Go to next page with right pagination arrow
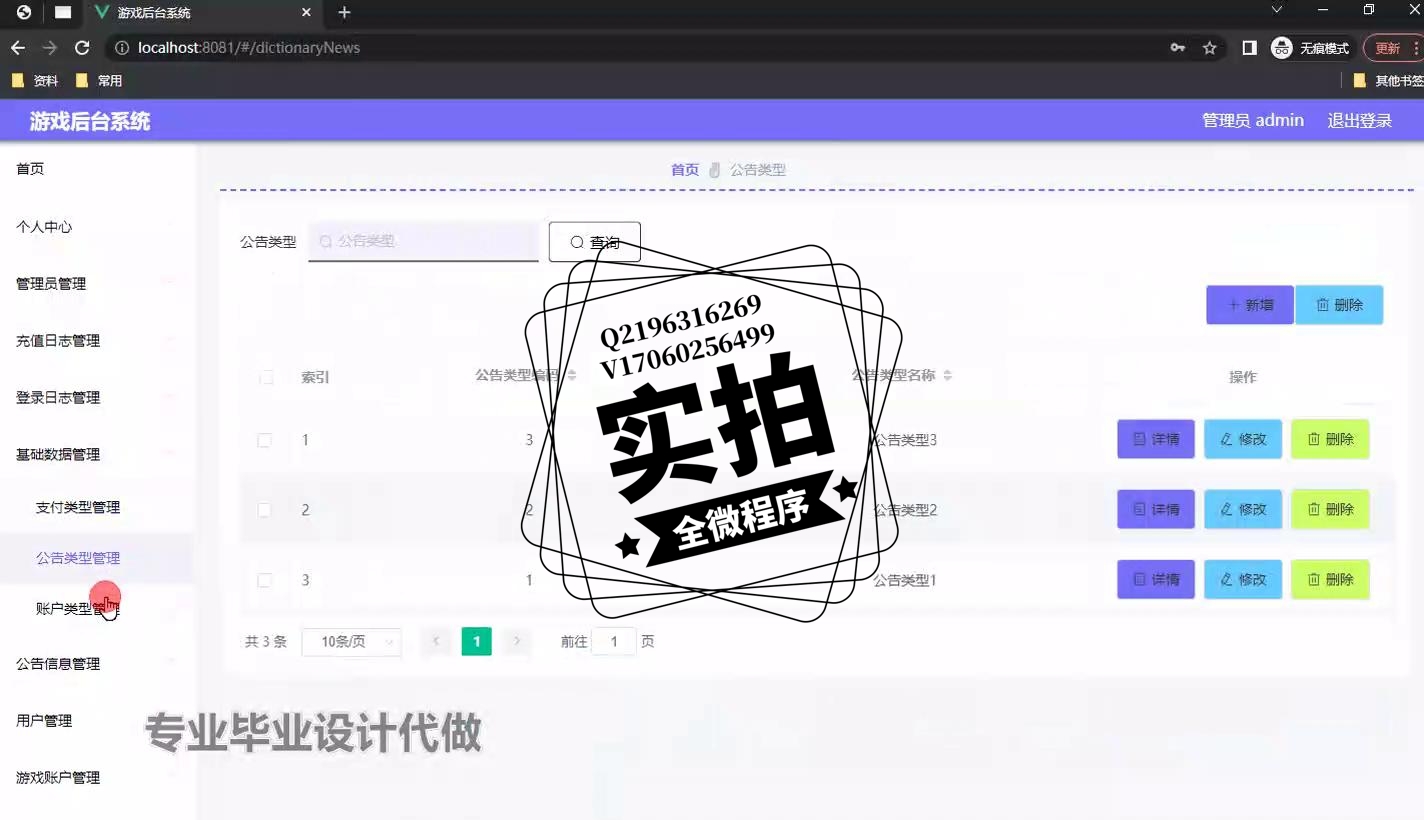 click(x=516, y=642)
